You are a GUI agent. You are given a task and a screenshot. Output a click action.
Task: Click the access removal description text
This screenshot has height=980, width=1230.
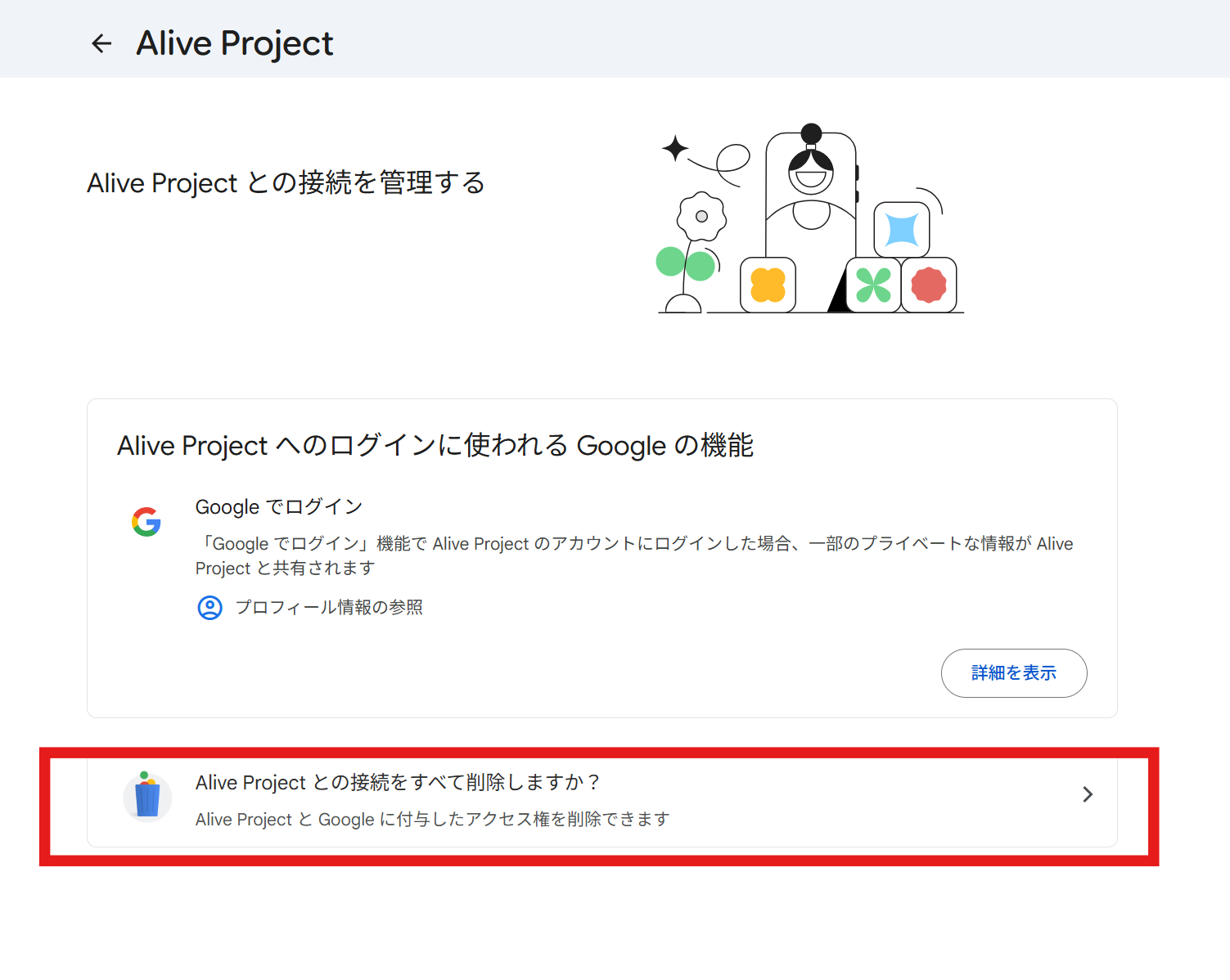tap(432, 820)
